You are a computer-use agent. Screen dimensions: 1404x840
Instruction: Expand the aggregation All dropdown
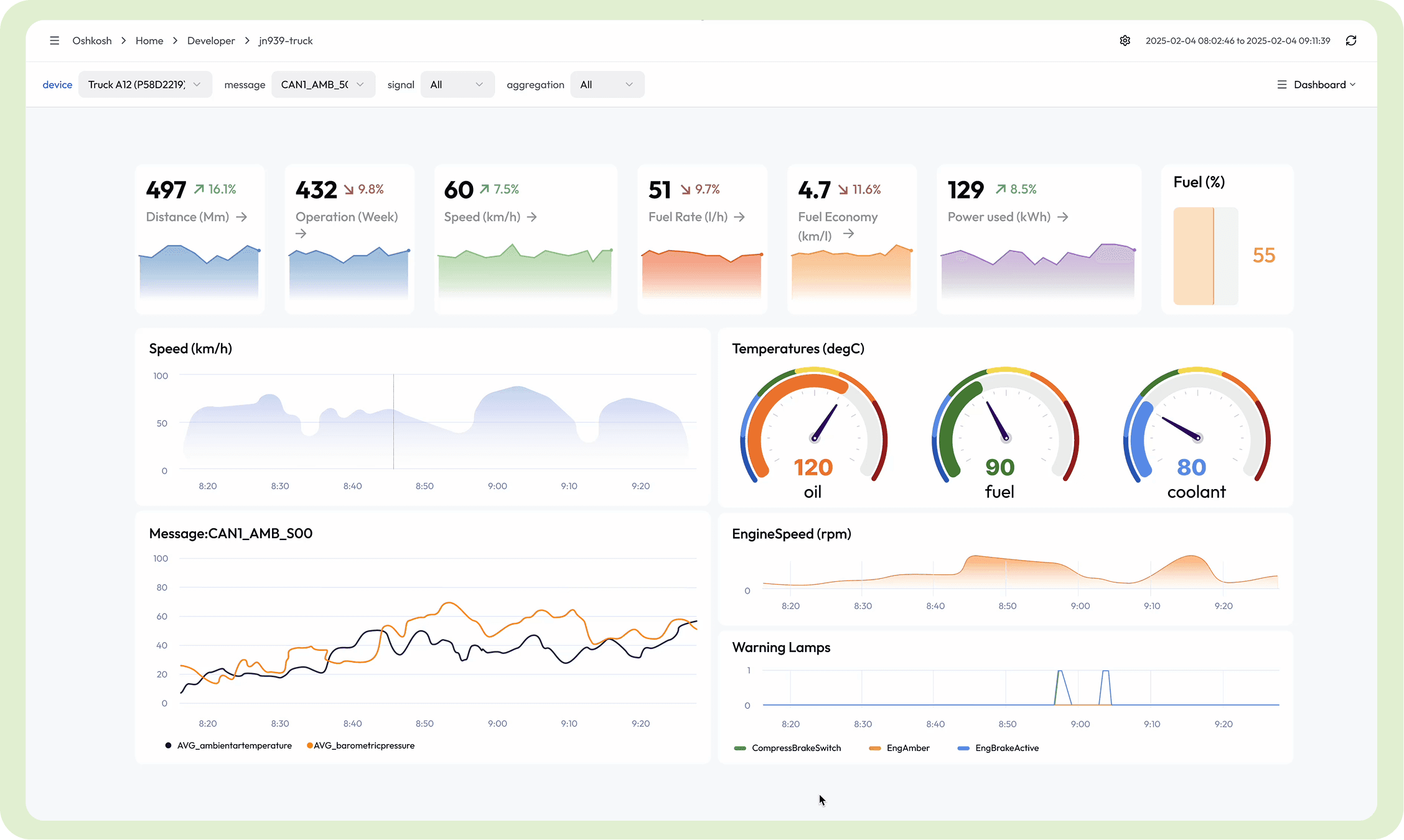click(607, 85)
